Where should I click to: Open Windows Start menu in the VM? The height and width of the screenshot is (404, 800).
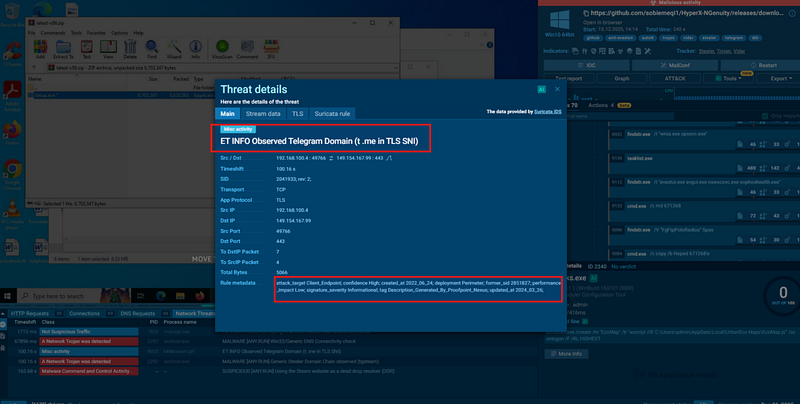[7, 296]
